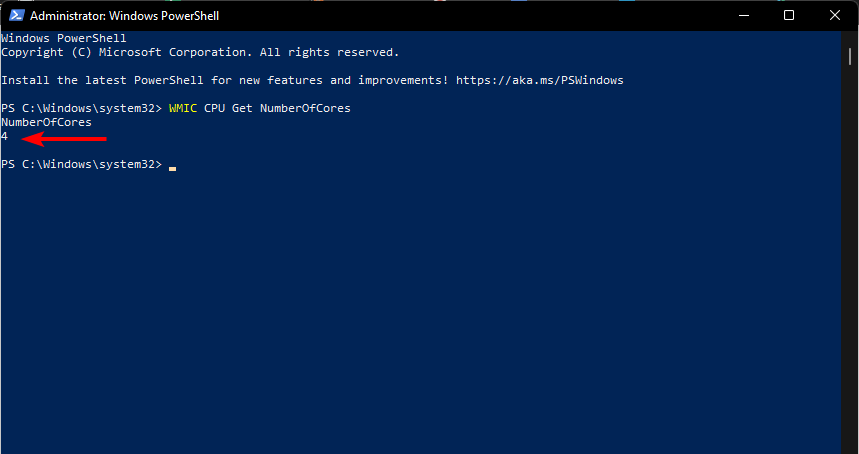Screen dimensions: 859x454
Task: Maximize the PowerShell window
Action: [x=788, y=16]
